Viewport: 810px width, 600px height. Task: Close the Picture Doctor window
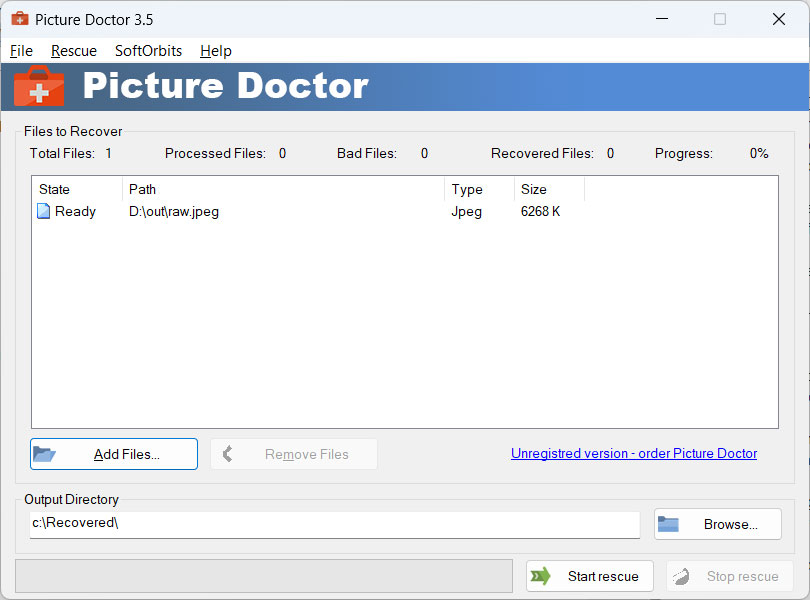[x=778, y=19]
